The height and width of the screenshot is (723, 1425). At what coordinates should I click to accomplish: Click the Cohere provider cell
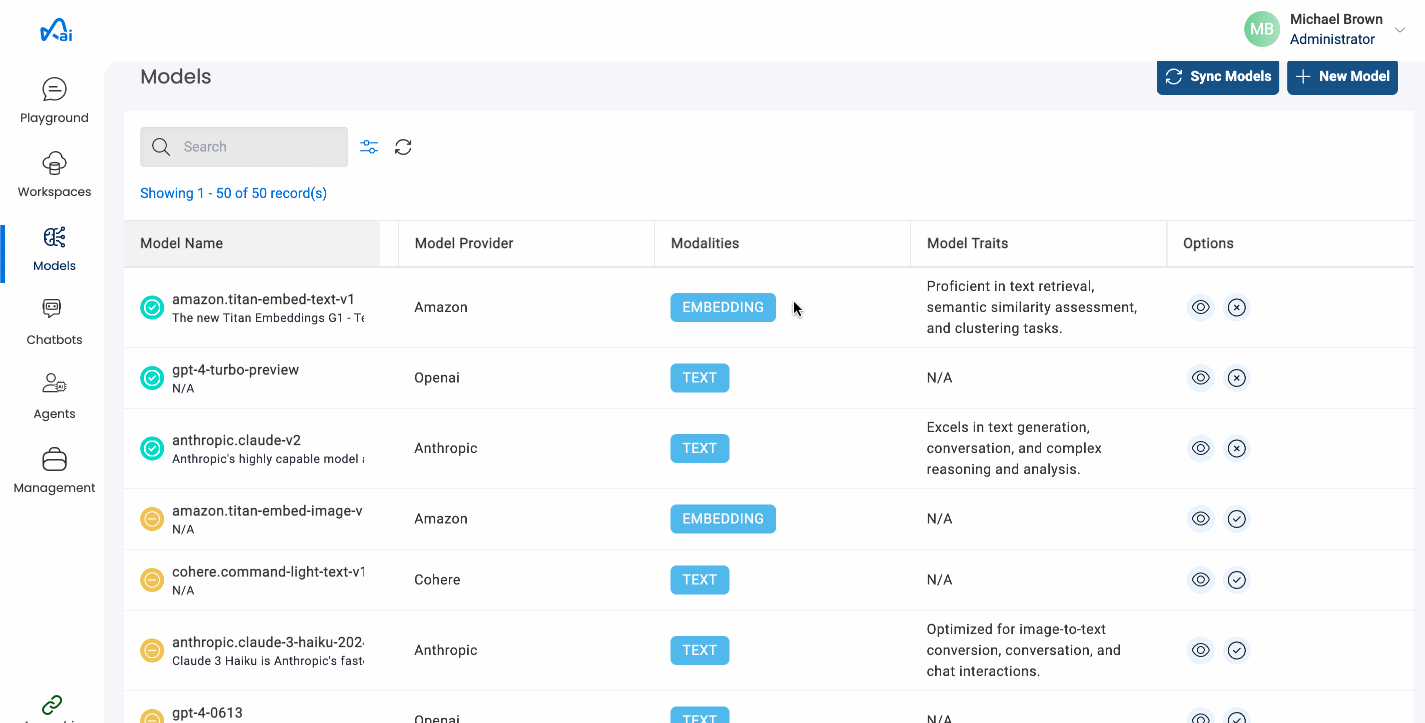pyautogui.click(x=437, y=580)
